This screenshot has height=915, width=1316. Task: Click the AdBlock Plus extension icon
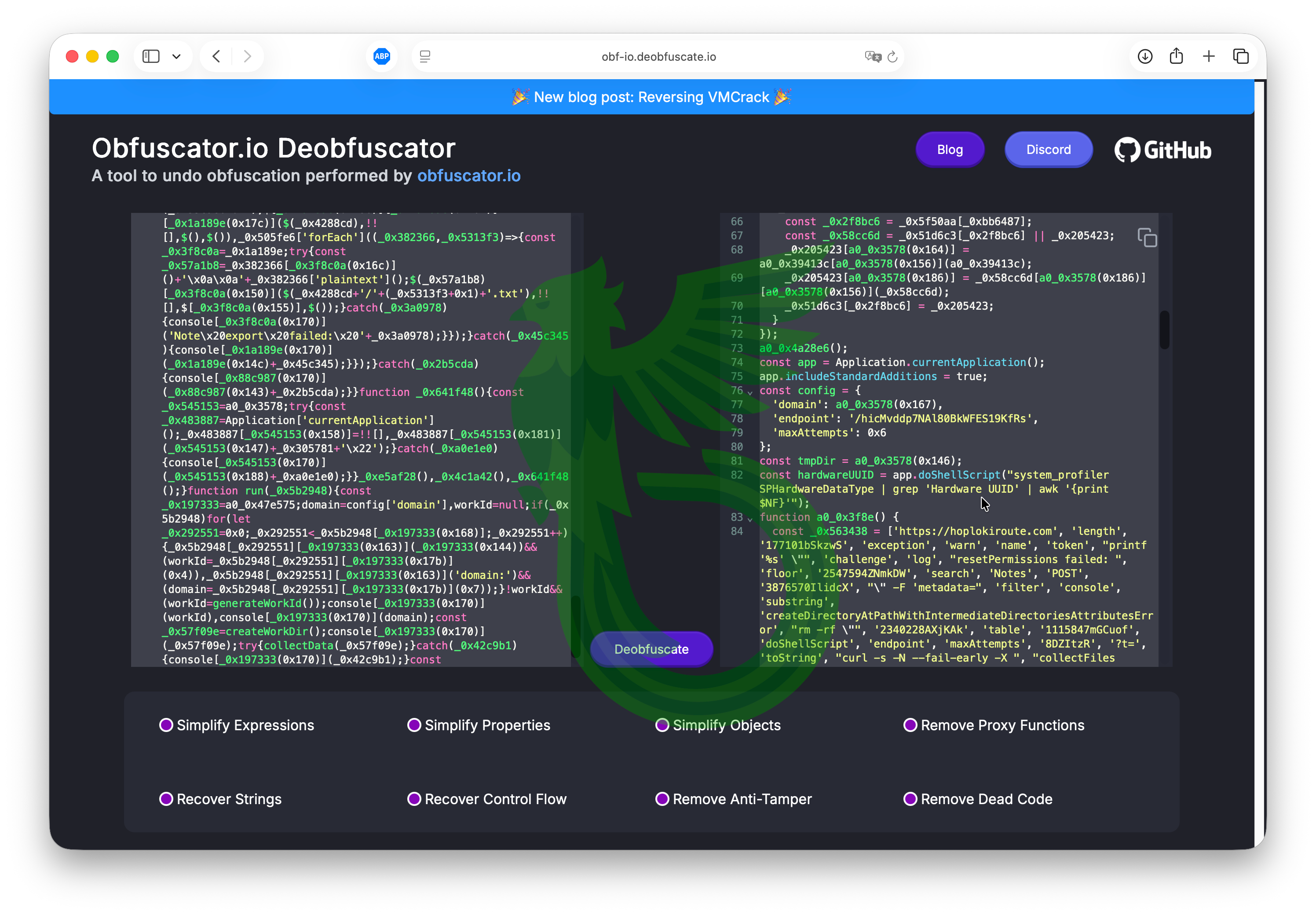pyautogui.click(x=382, y=56)
